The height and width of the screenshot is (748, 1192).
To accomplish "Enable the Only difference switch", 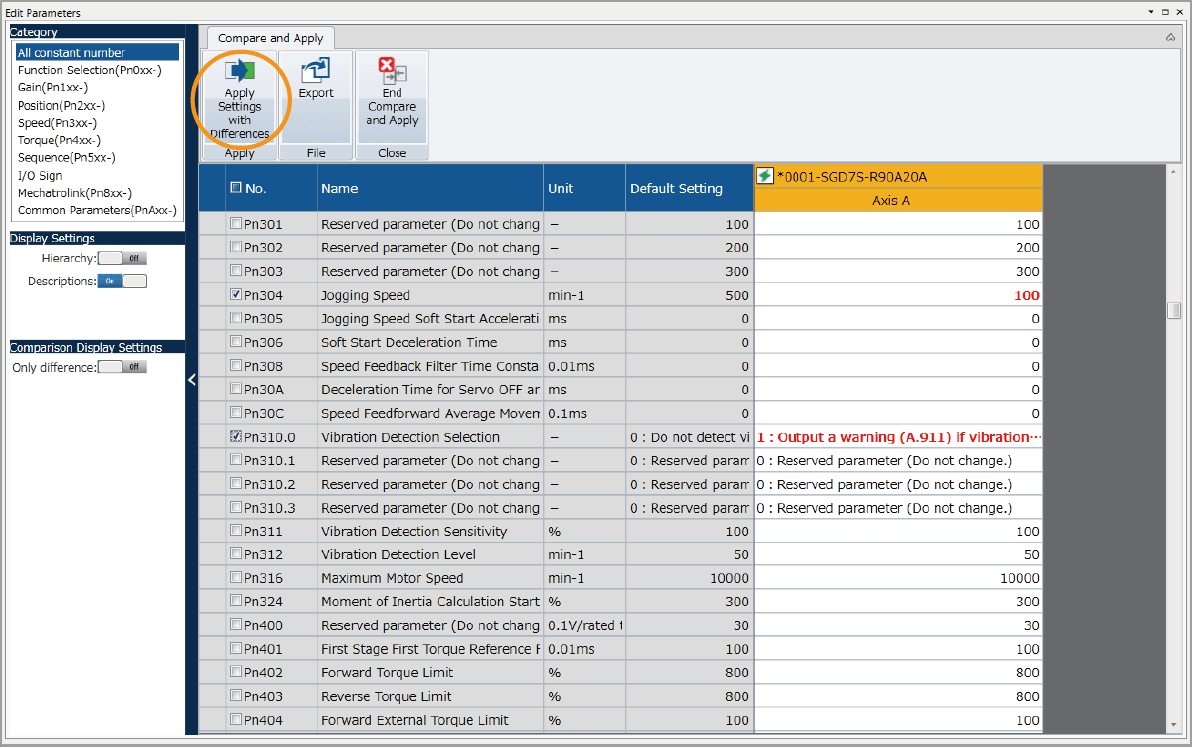I will (122, 367).
